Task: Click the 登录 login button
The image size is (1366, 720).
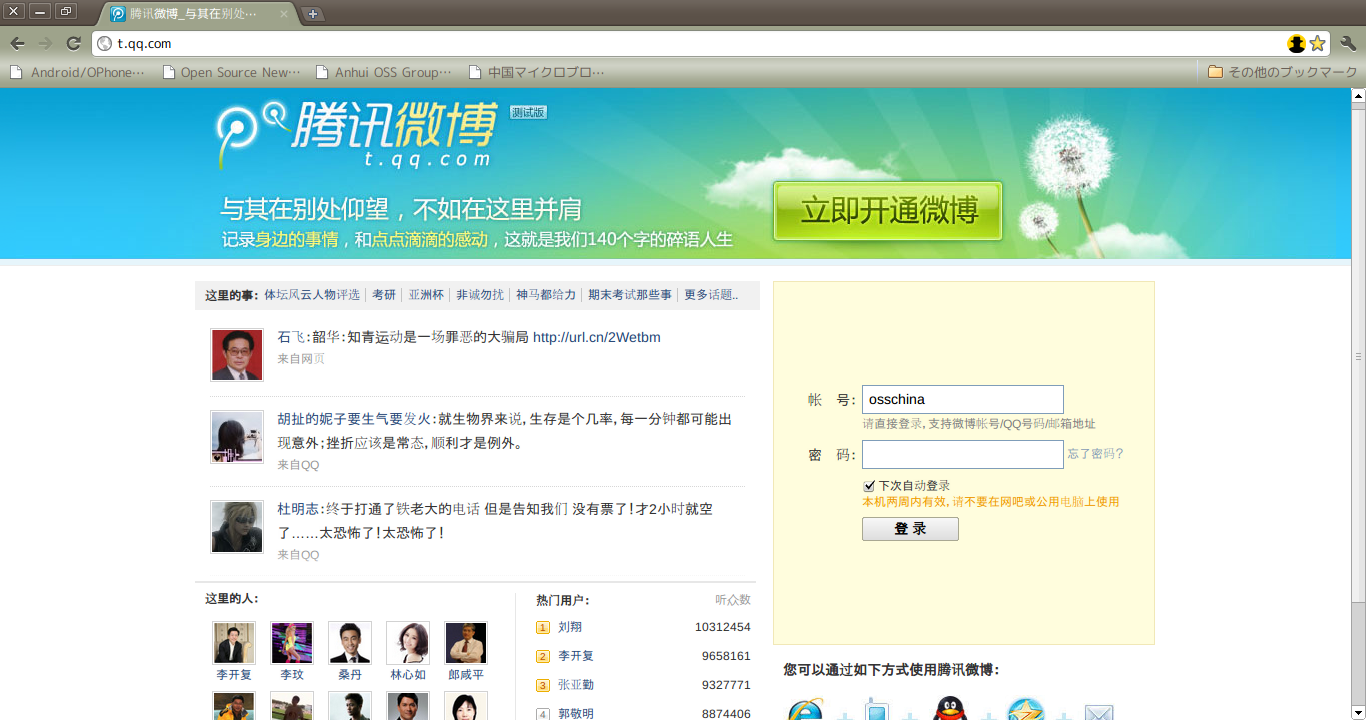Action: click(x=910, y=529)
